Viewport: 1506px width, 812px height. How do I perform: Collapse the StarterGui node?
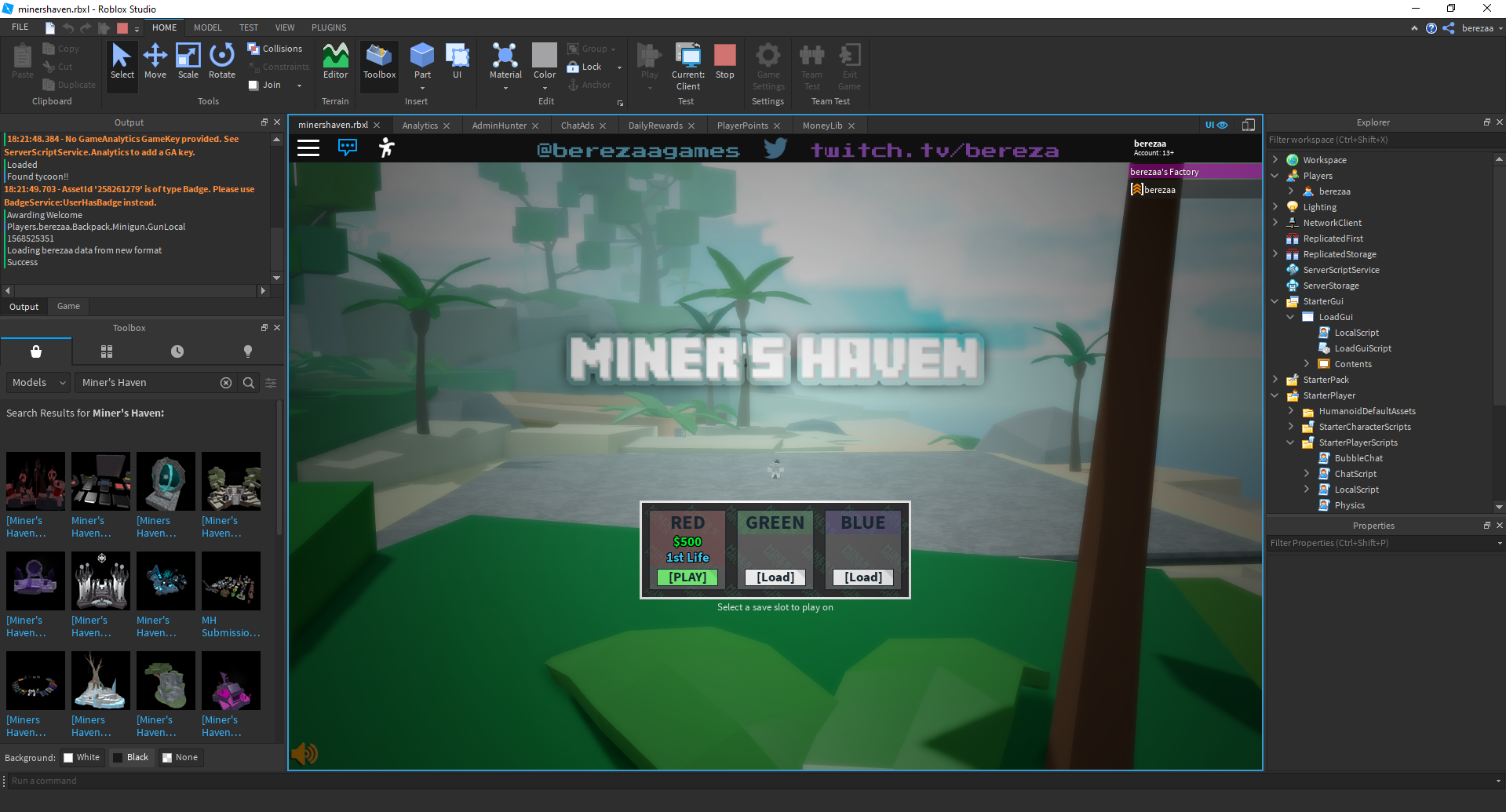[x=1275, y=301]
